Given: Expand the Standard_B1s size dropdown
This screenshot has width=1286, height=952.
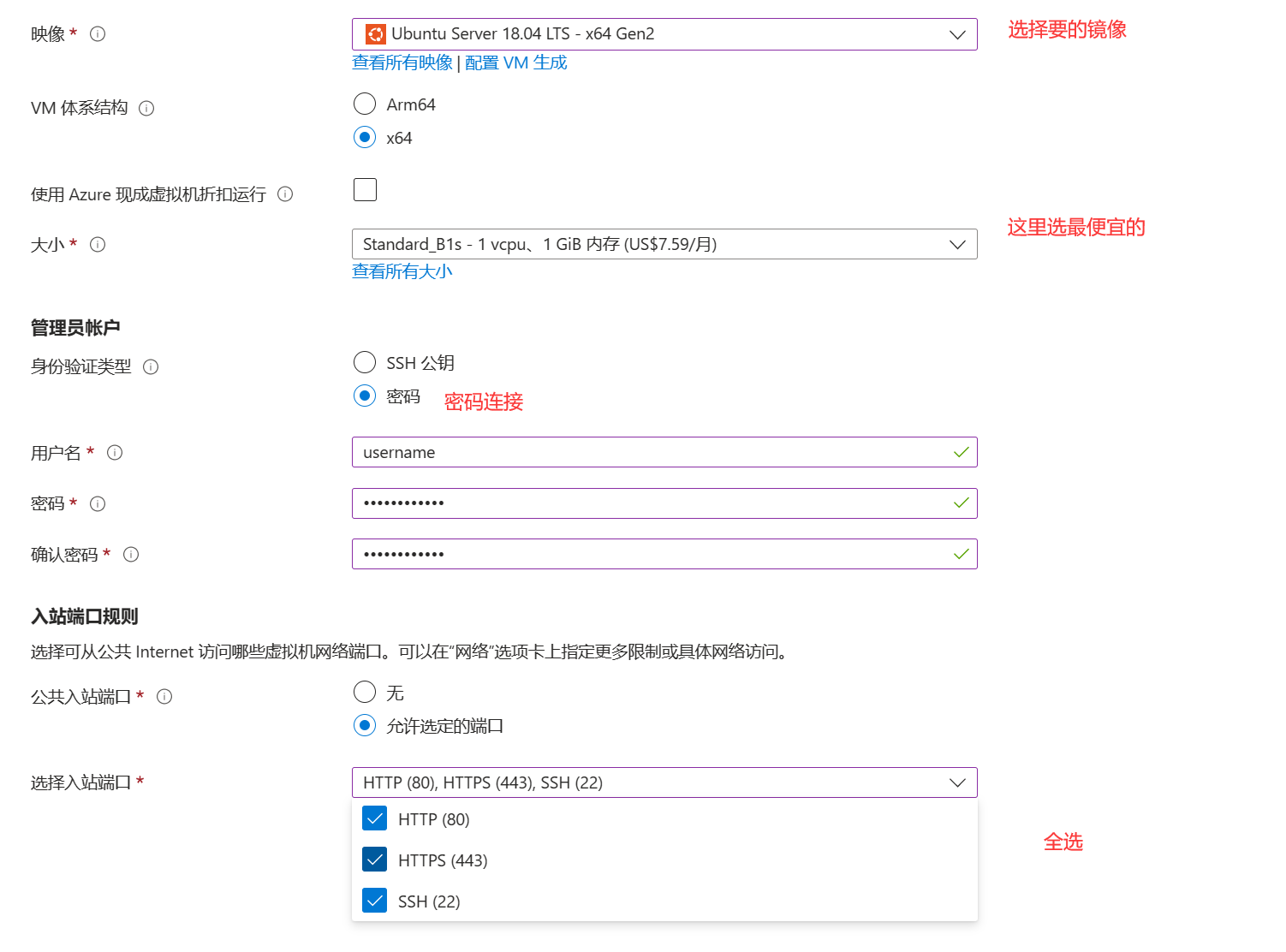Looking at the screenshot, I should (x=664, y=244).
